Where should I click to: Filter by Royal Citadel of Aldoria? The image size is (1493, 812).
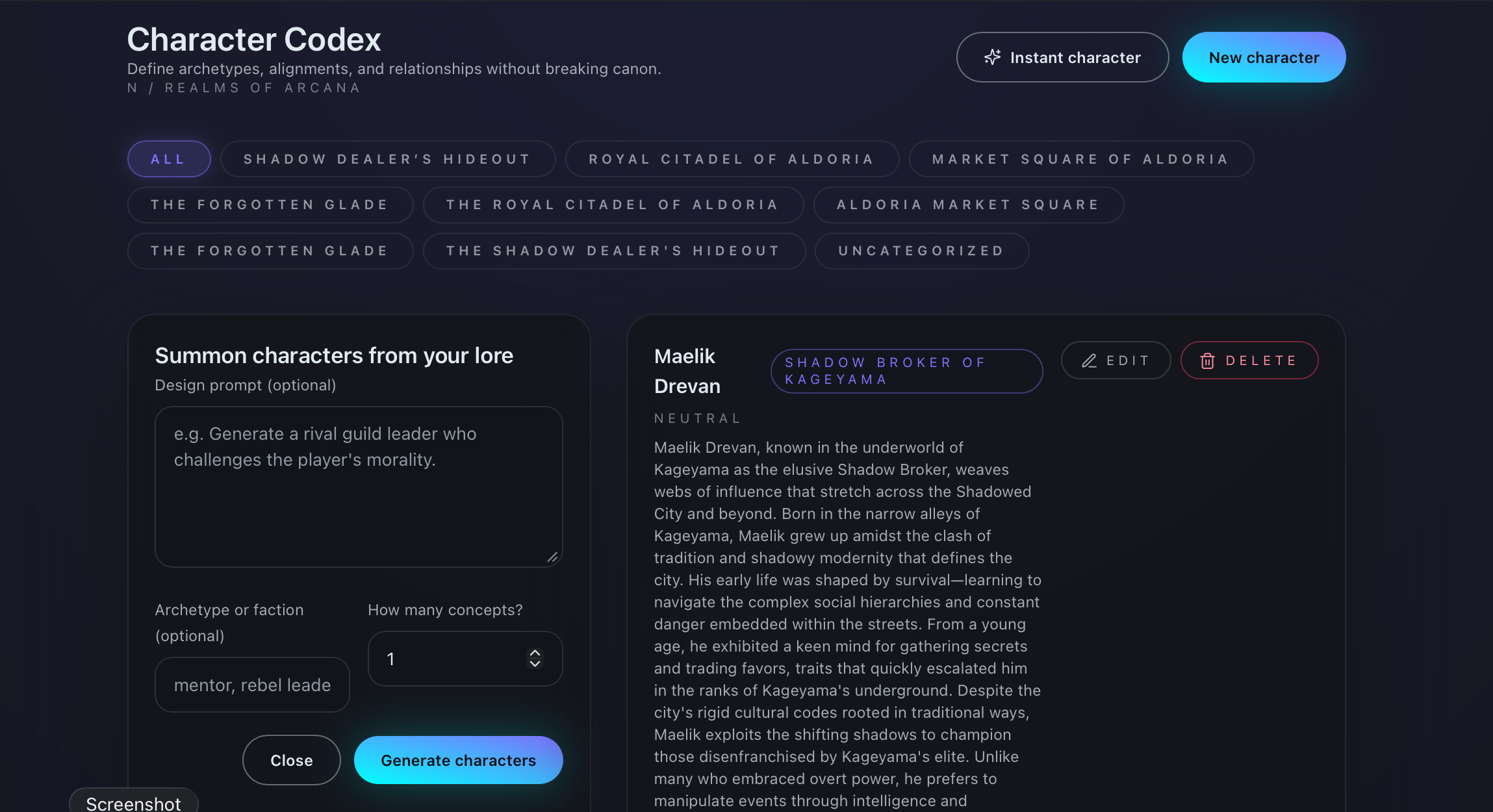pos(732,159)
